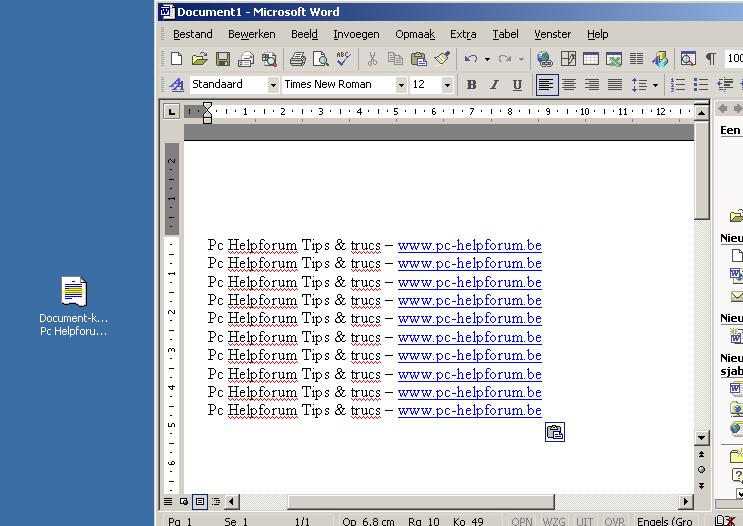Viewport: 743px width, 526px height.
Task: Open the Bewerken menu
Action: tap(252, 34)
